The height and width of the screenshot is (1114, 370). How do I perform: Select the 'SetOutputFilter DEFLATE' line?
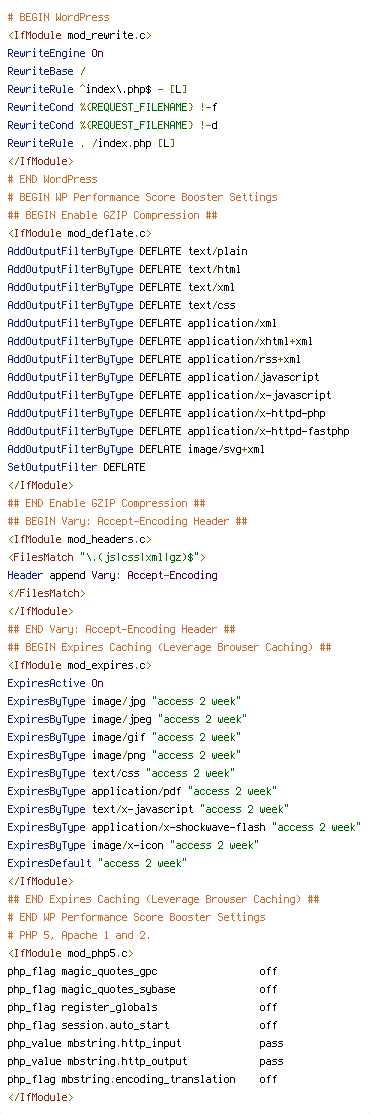point(76,467)
